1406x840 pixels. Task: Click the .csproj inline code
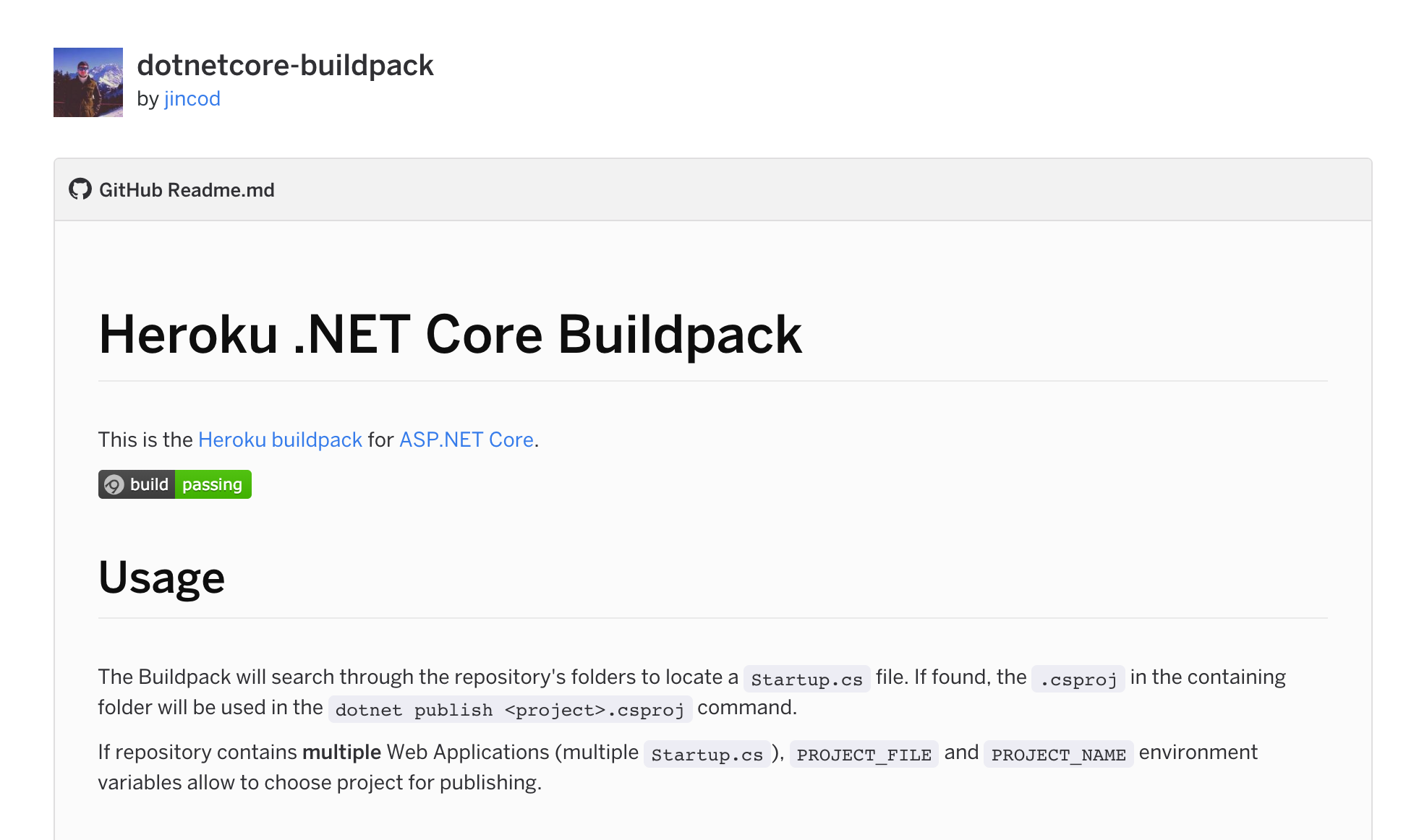(x=1078, y=679)
